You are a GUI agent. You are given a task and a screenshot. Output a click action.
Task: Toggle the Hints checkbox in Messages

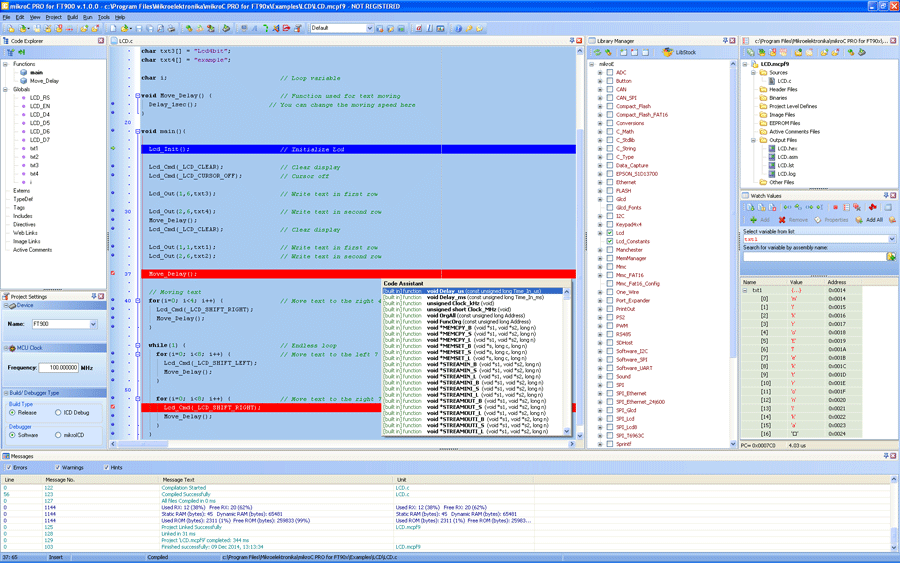[106, 468]
